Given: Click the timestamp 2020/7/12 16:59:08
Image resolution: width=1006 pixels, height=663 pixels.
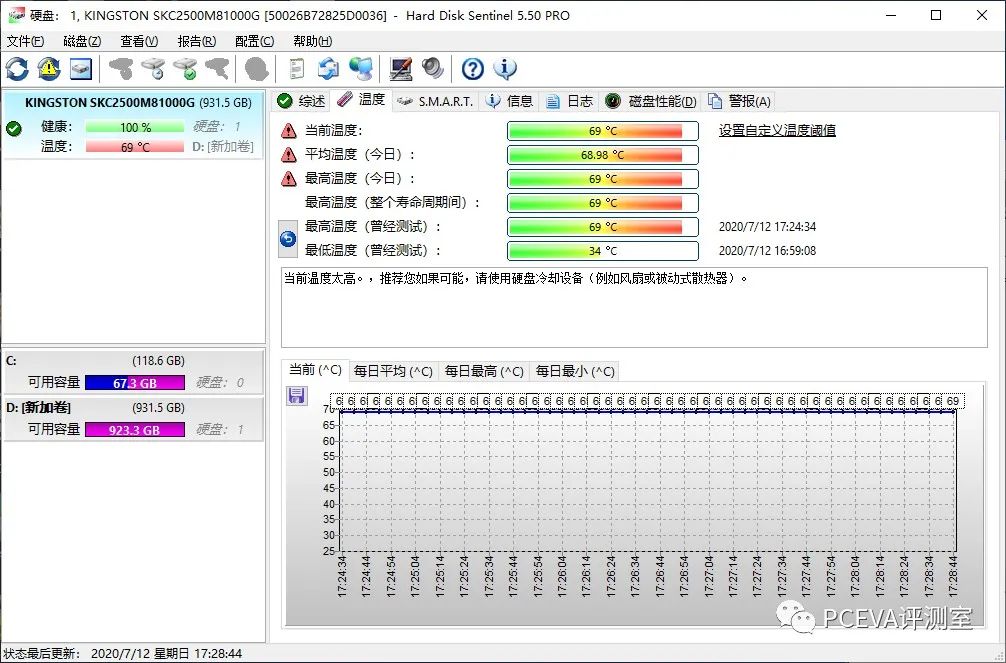Looking at the screenshot, I should tap(767, 250).
